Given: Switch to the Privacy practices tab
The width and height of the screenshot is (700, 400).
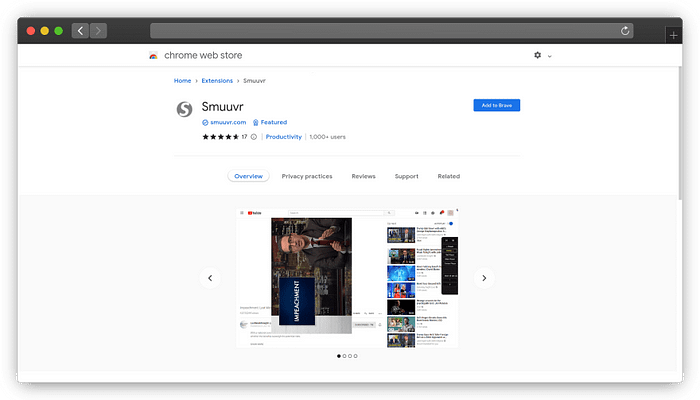Looking at the screenshot, I should point(307,176).
